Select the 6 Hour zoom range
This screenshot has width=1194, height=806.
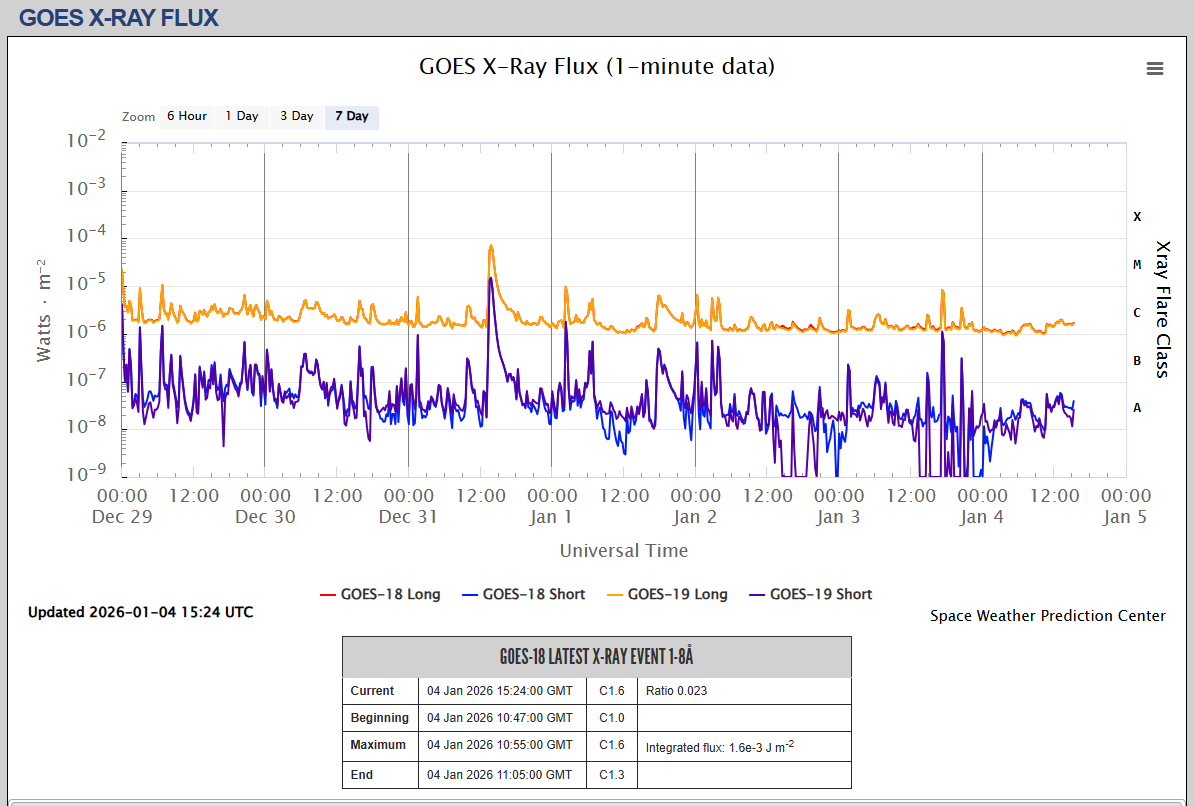click(187, 116)
